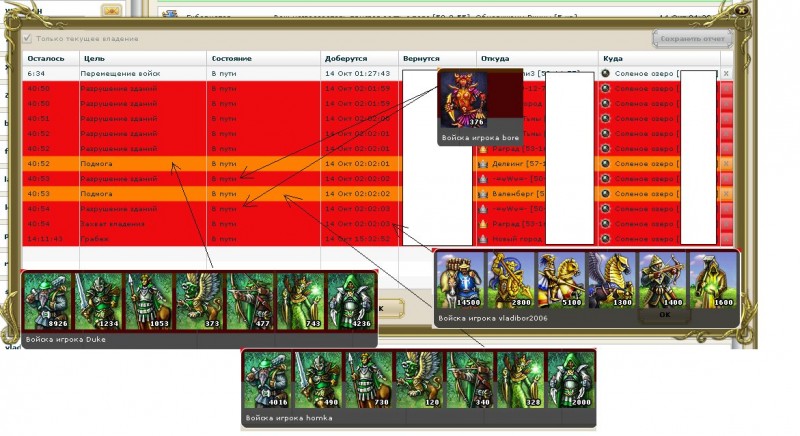800x436 pixels.
Task: Click the OK button below vladibor2006 troops
Action: tap(664, 315)
